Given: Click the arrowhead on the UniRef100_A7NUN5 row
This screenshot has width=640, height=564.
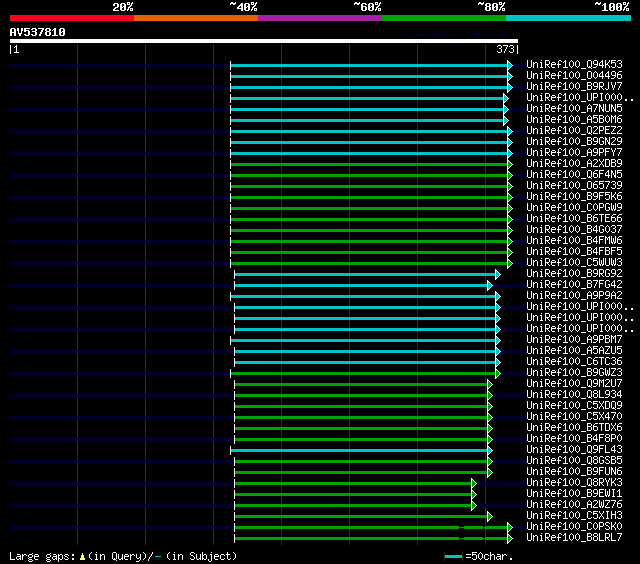Looking at the screenshot, I should pyautogui.click(x=505, y=109).
